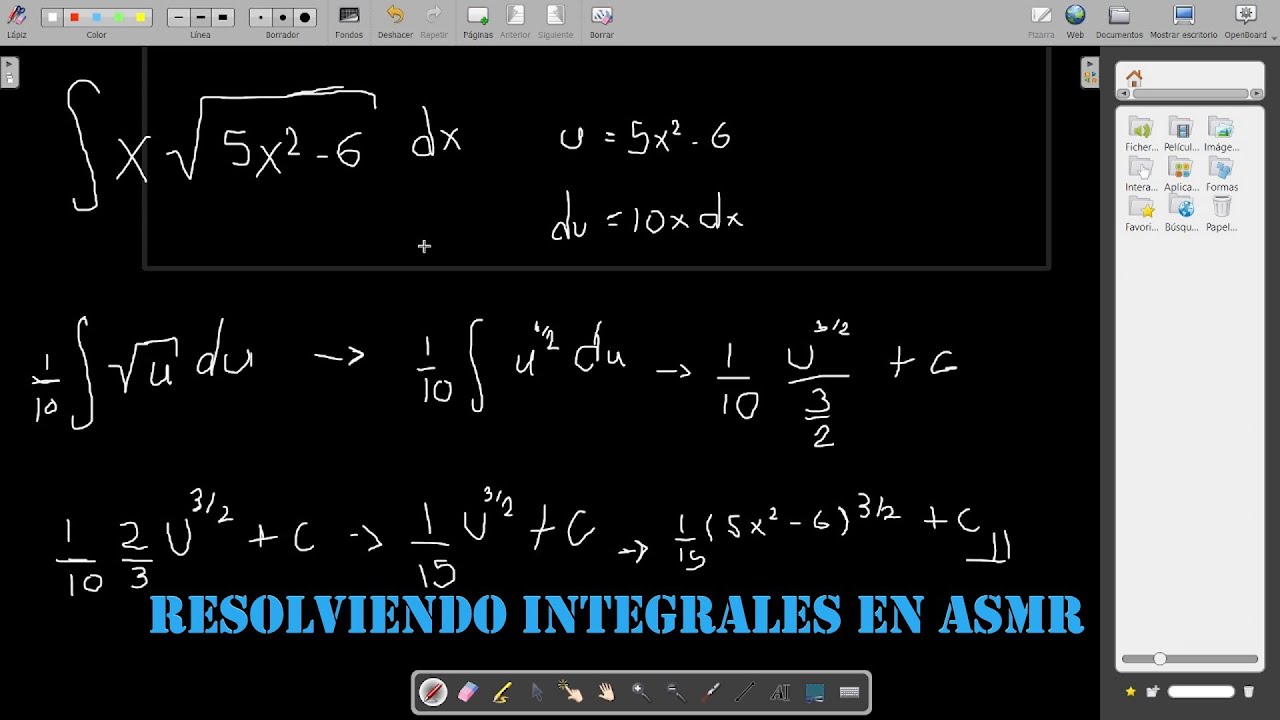
Task: Select the capture part of screen tool
Action: 815,692
